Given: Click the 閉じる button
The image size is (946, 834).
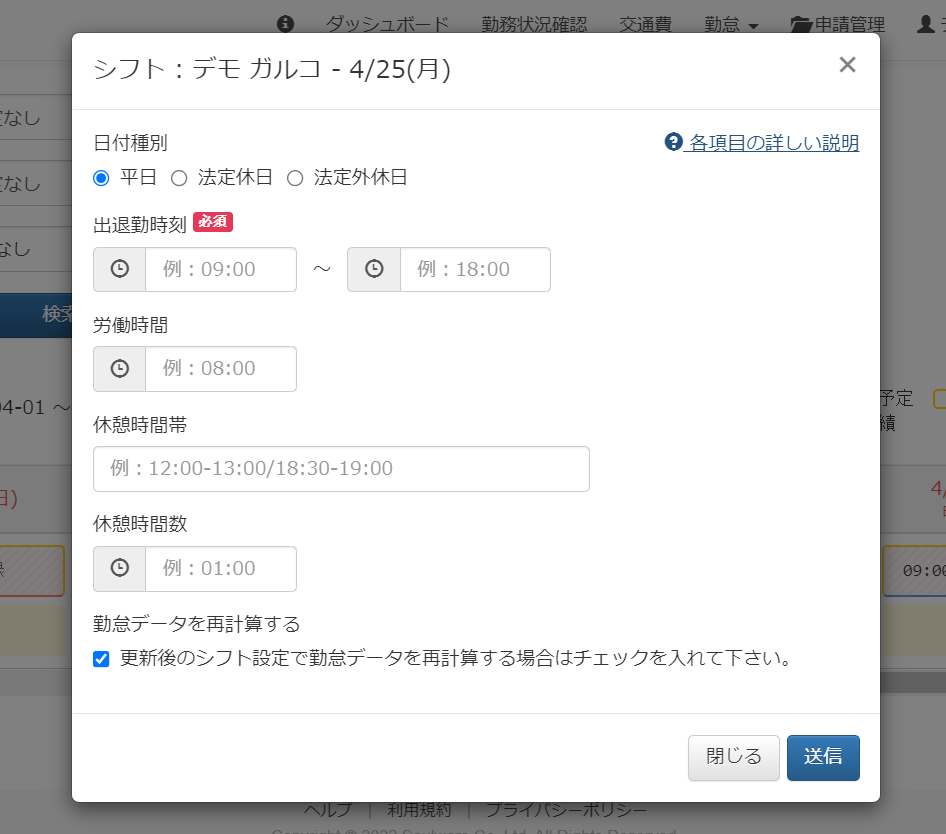Looking at the screenshot, I should [734, 757].
